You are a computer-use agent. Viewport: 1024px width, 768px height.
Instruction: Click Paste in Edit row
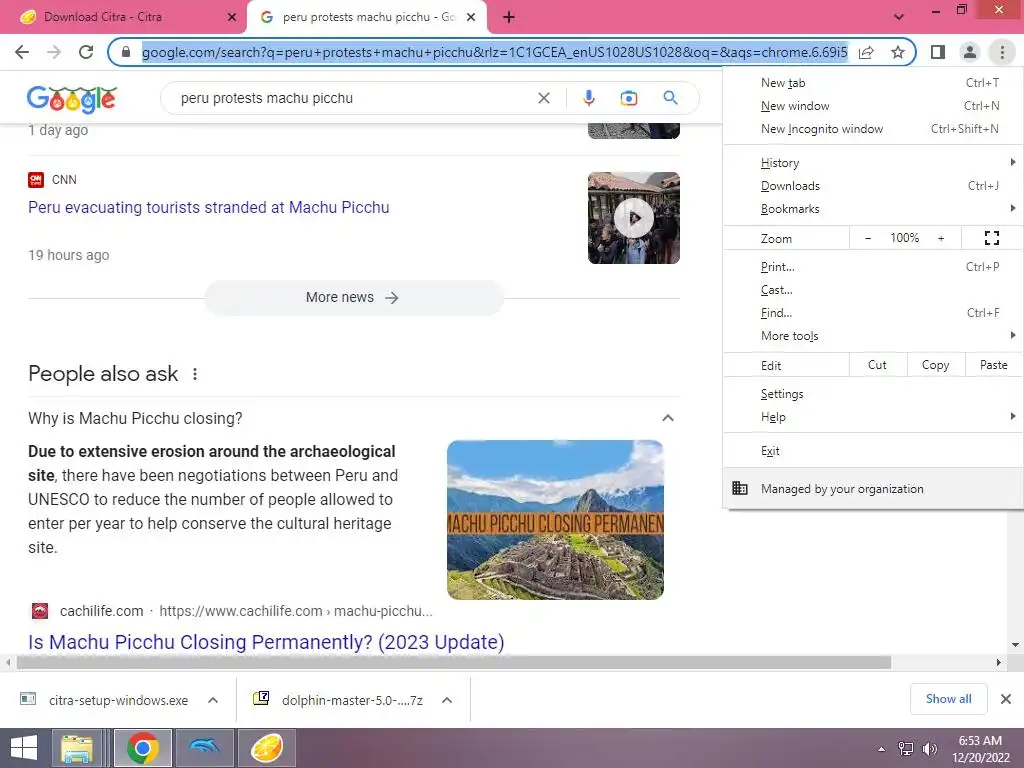pos(993,365)
